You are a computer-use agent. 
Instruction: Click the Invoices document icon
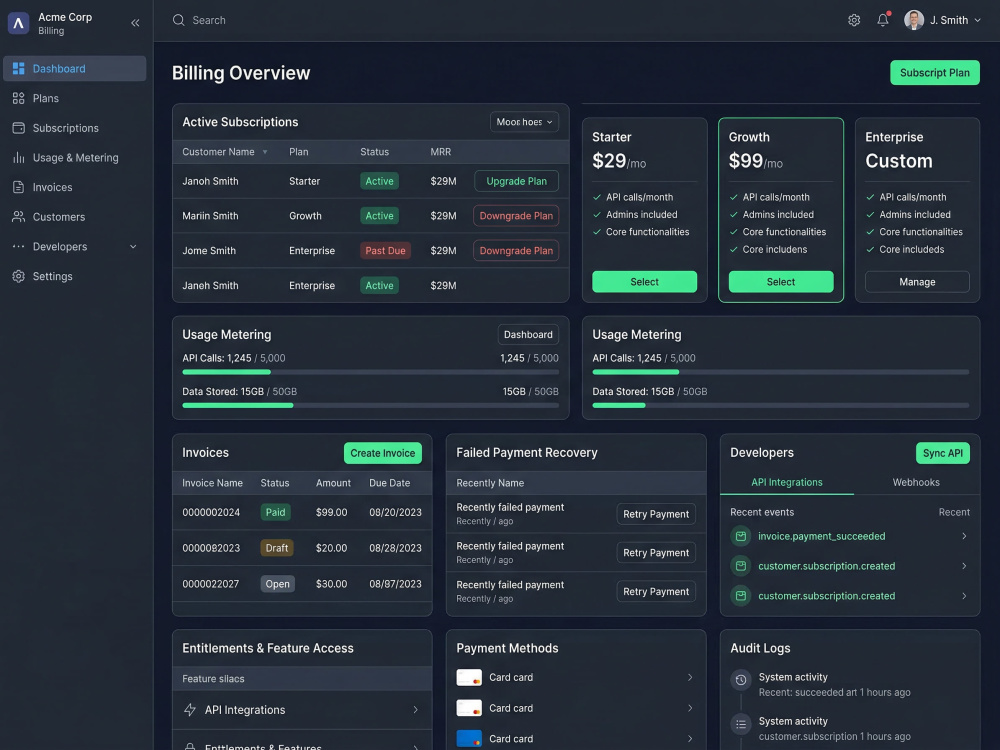(18, 188)
